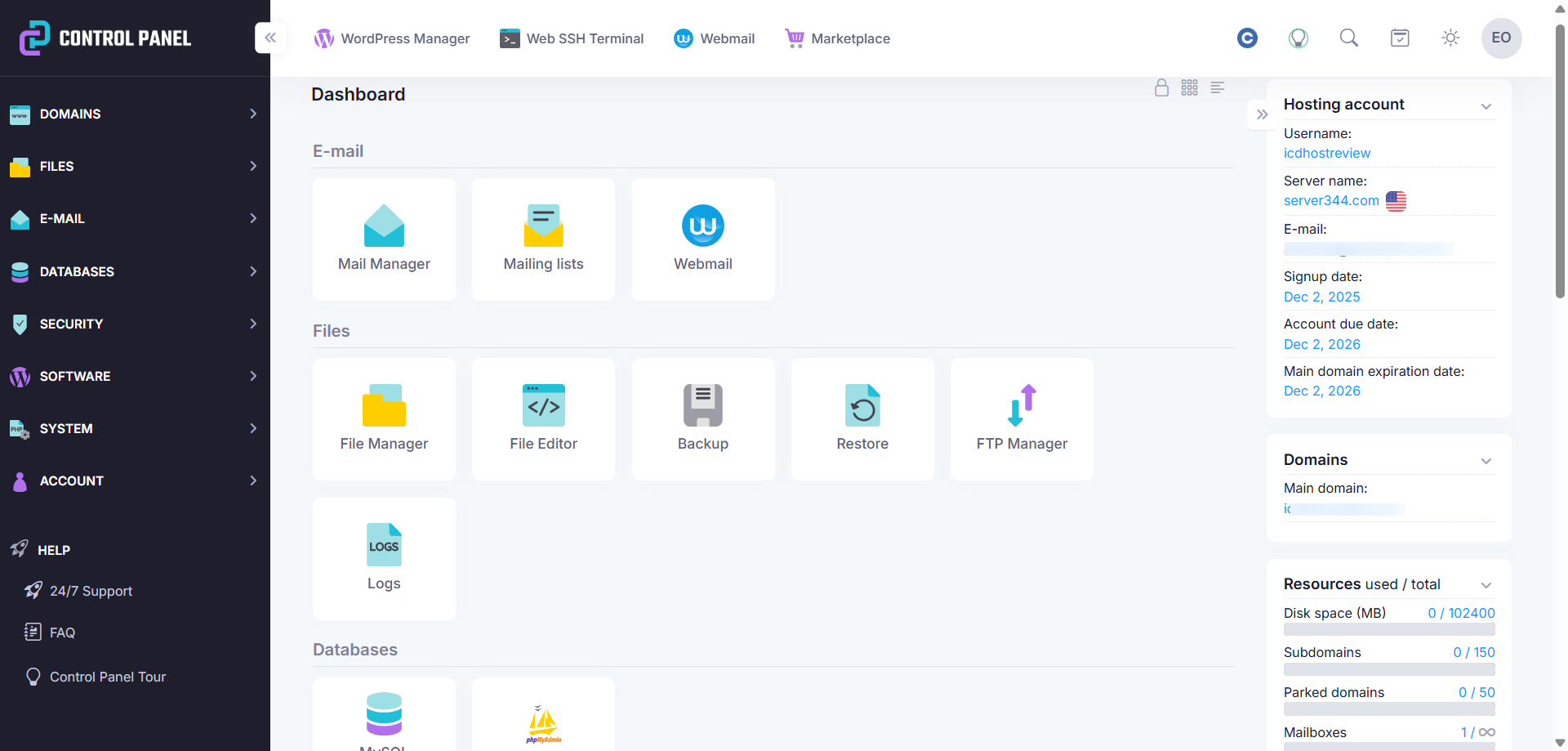This screenshot has width=1568, height=751.
Task: Click account due date Dec 2, 2026
Action: pyautogui.click(x=1322, y=345)
